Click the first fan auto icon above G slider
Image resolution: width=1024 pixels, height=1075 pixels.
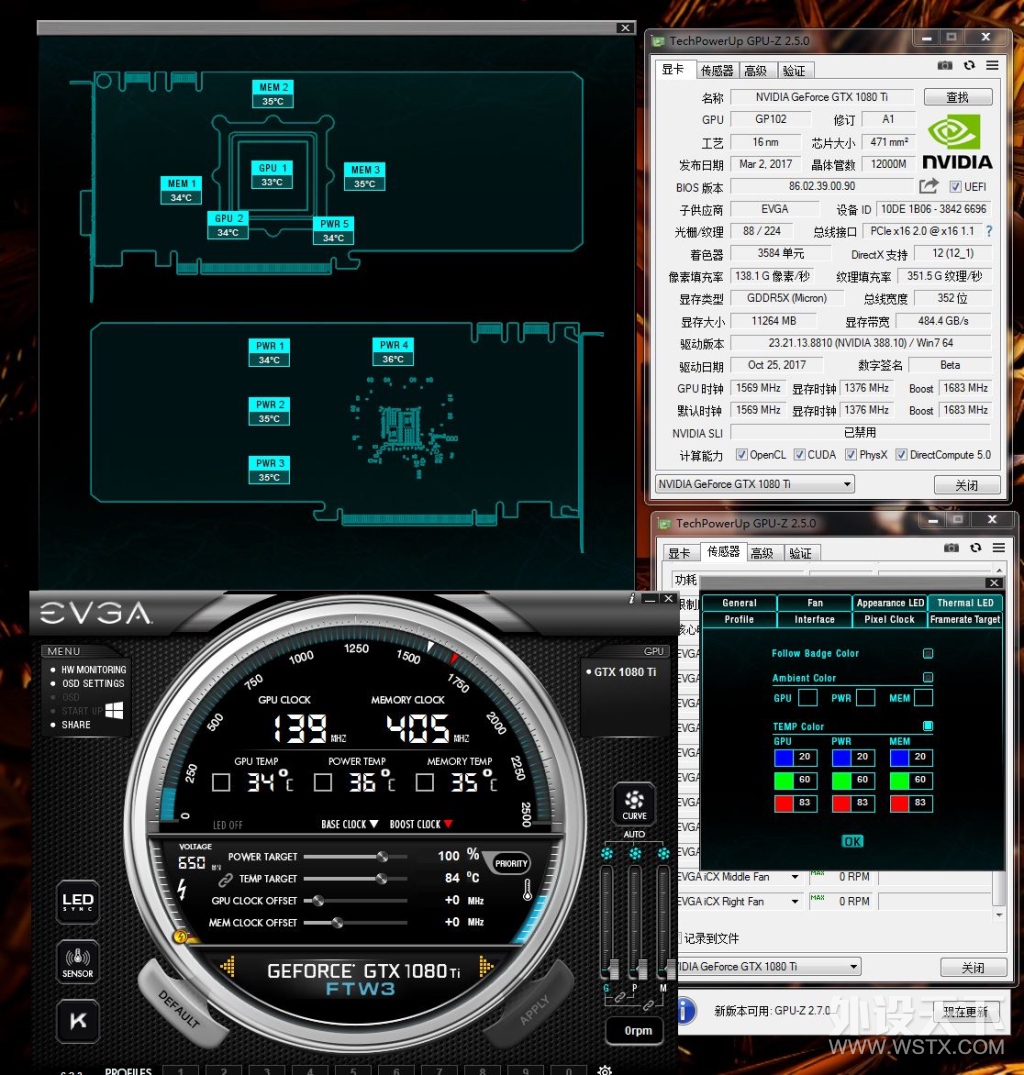coord(607,854)
